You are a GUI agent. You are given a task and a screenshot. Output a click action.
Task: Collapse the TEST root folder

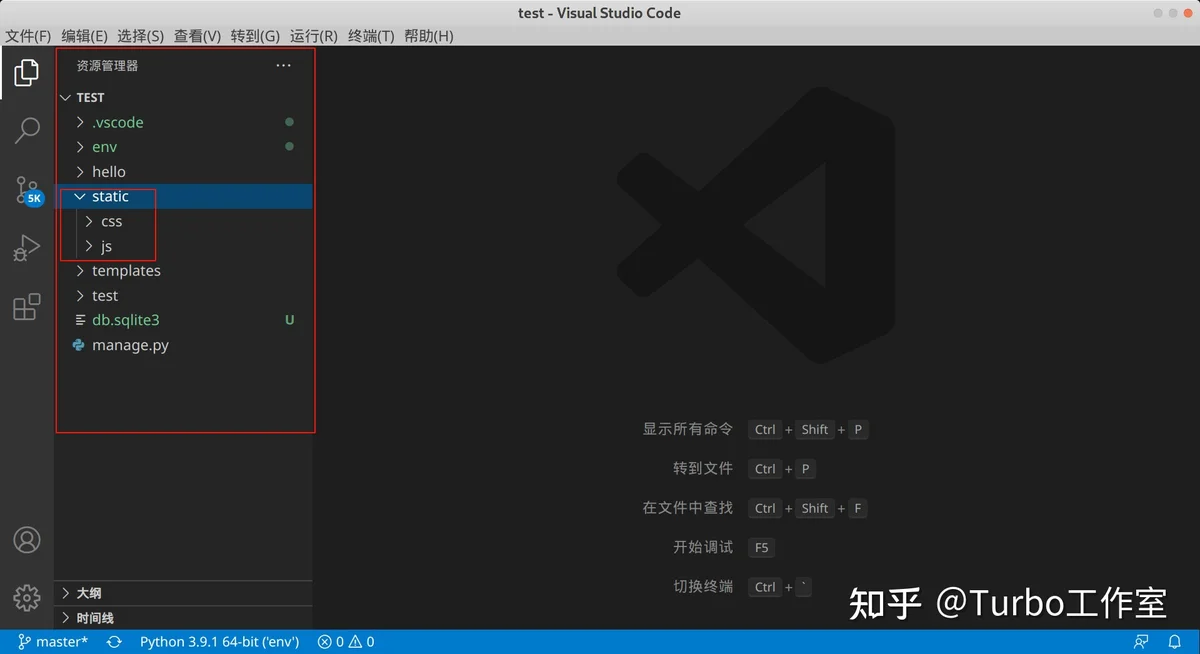[185, 97]
